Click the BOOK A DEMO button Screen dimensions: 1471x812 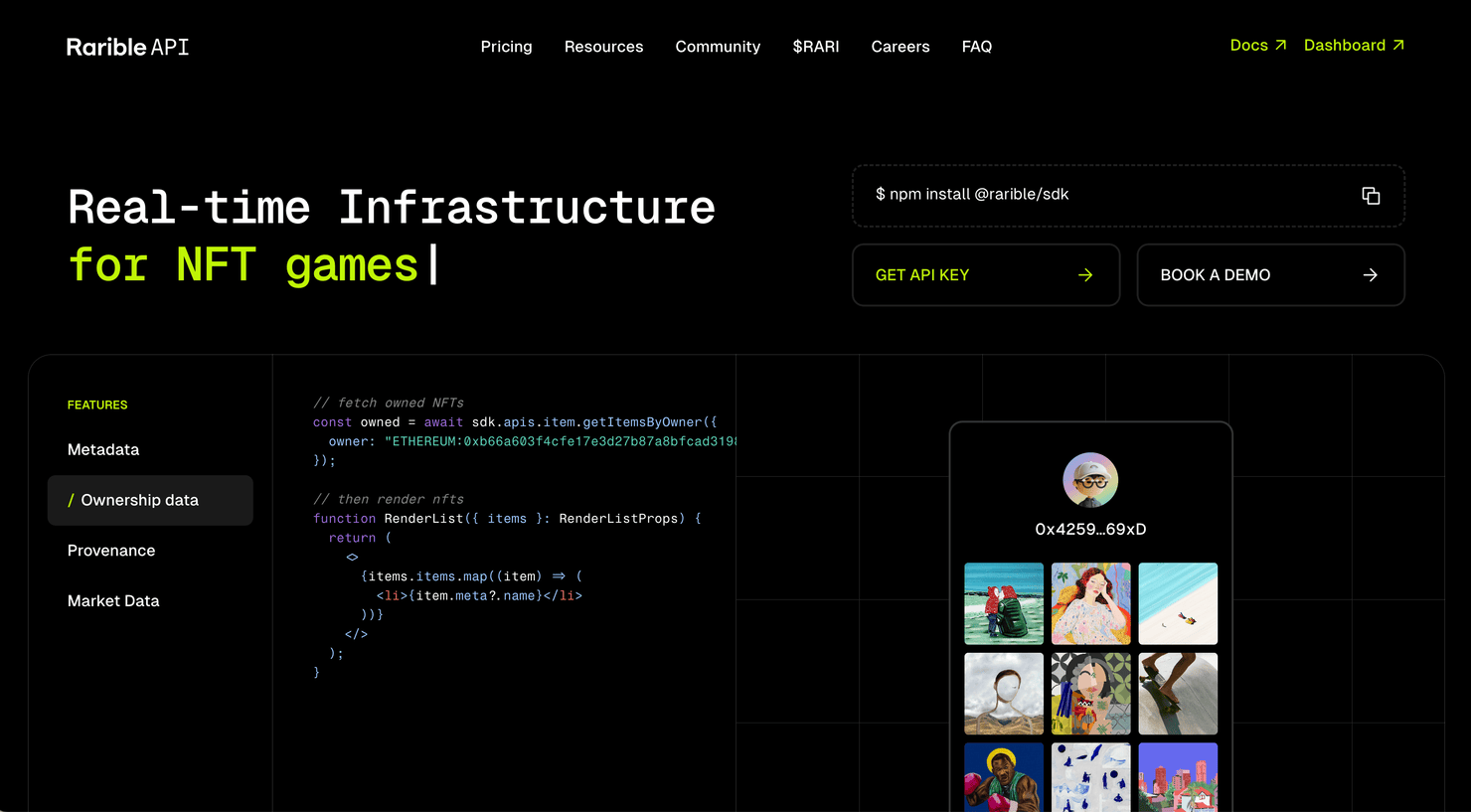pos(1270,275)
